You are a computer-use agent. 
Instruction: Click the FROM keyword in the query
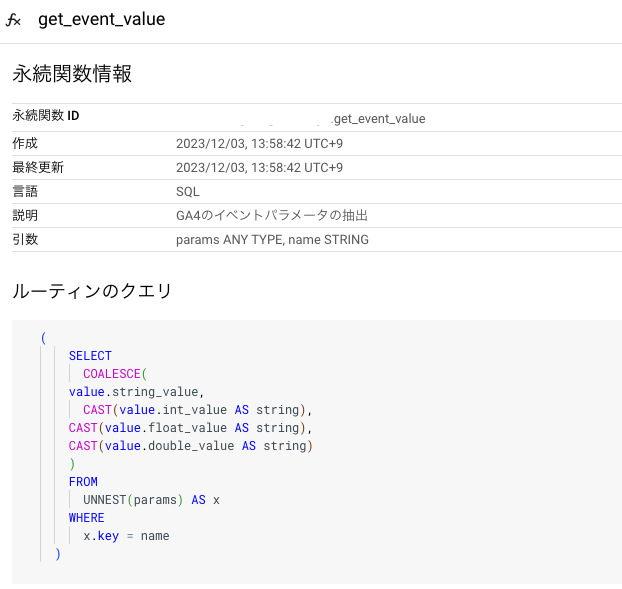coord(83,482)
